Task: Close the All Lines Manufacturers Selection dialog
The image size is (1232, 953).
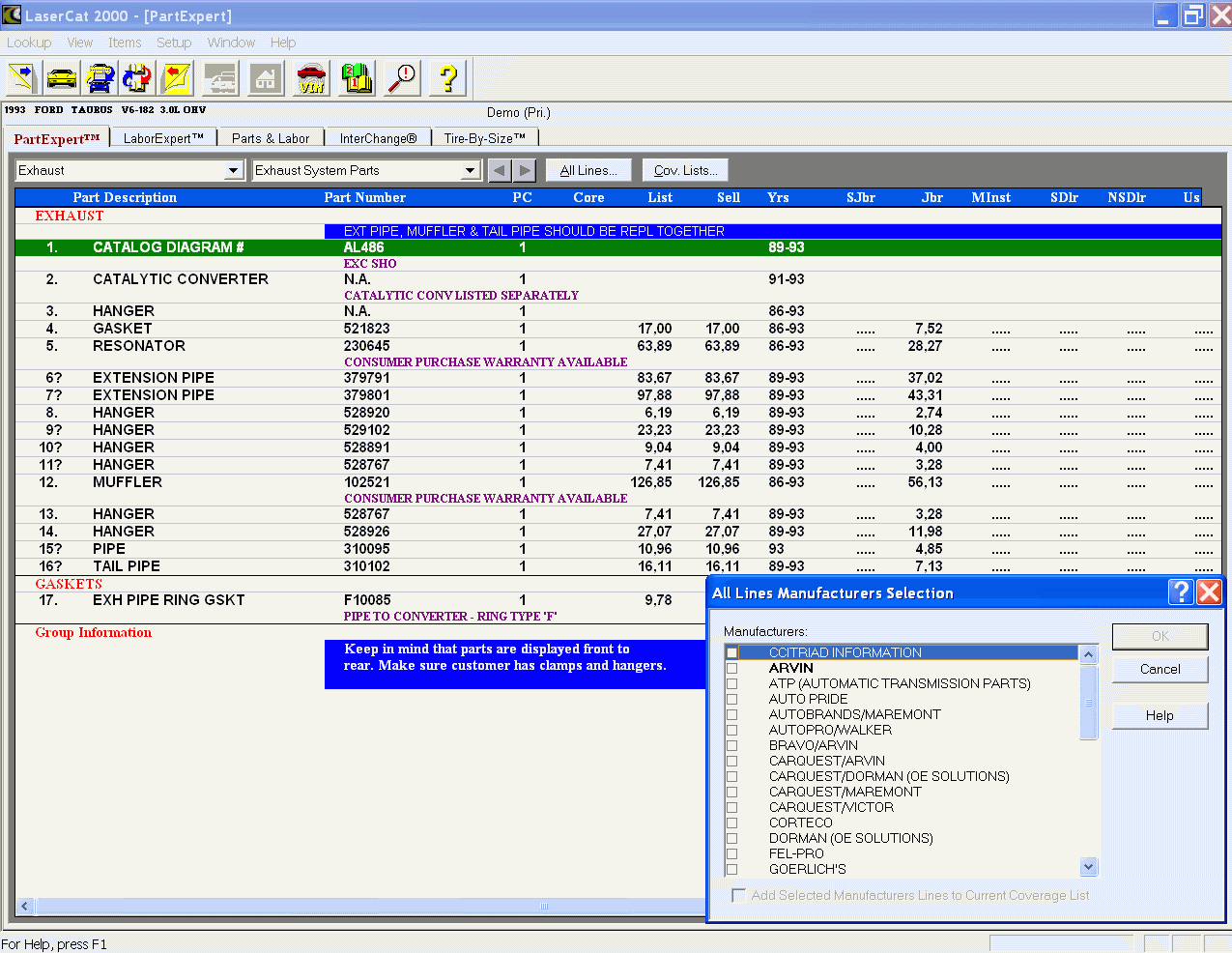Action: (x=1209, y=592)
